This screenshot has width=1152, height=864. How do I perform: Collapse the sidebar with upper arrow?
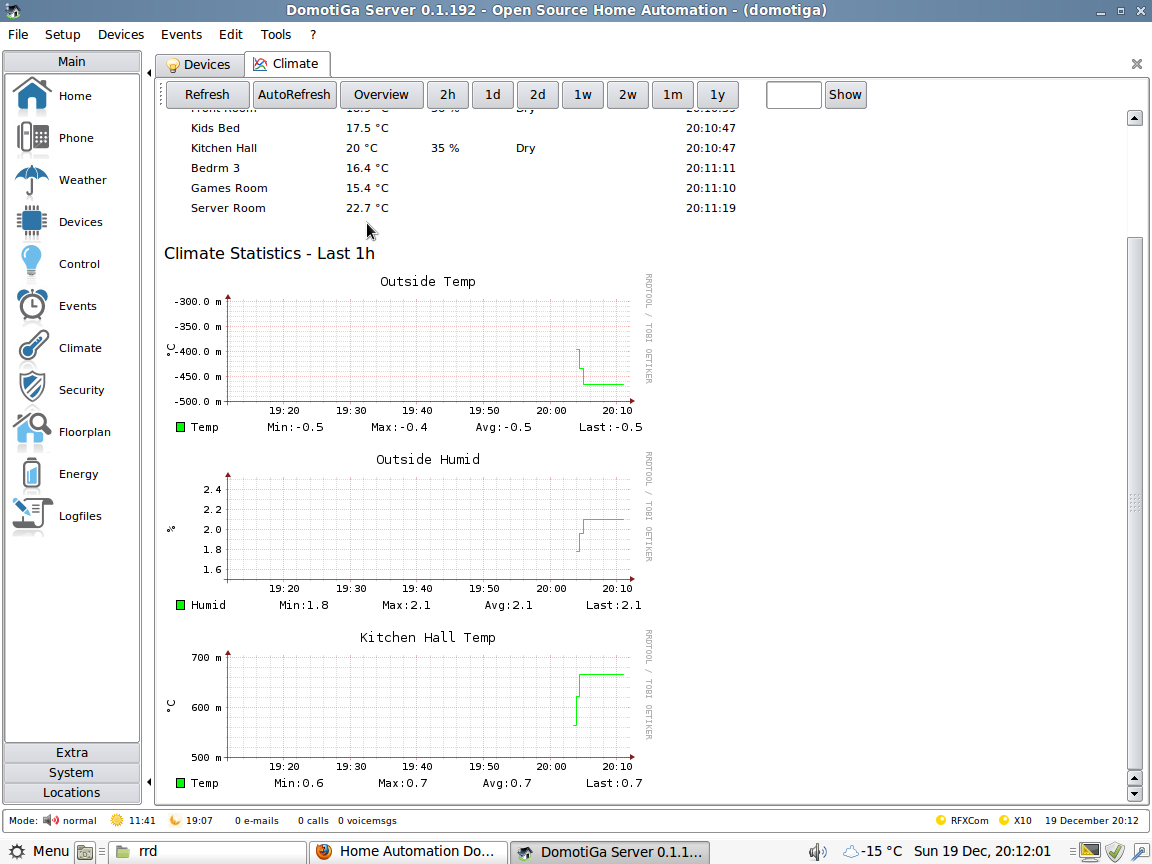(x=149, y=73)
